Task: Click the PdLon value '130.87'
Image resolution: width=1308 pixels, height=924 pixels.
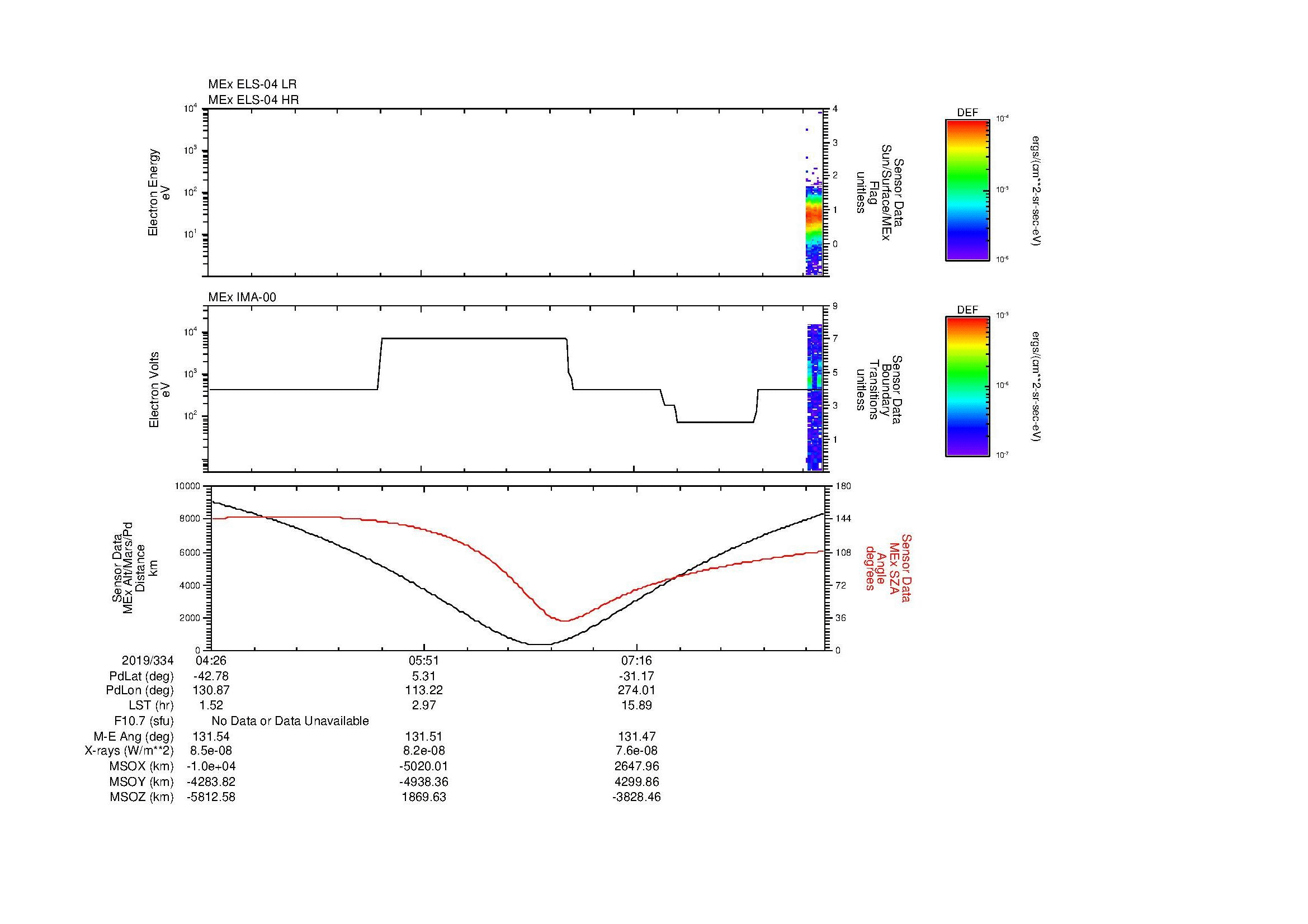Action: pyautogui.click(x=211, y=690)
